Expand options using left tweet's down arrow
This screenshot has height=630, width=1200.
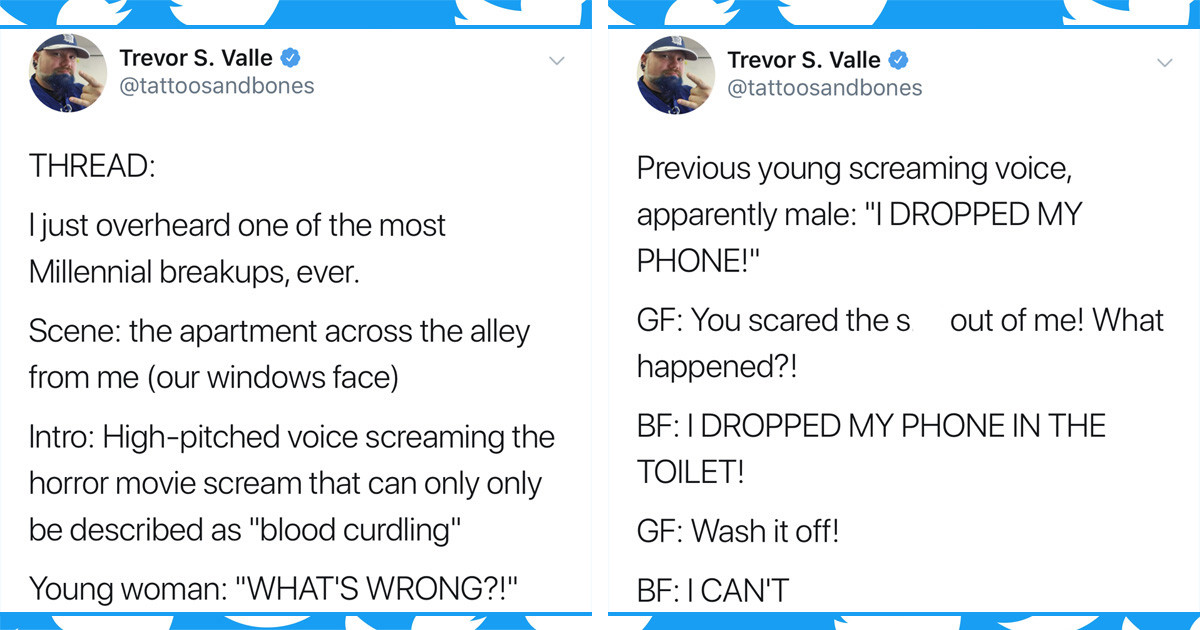pos(557,60)
